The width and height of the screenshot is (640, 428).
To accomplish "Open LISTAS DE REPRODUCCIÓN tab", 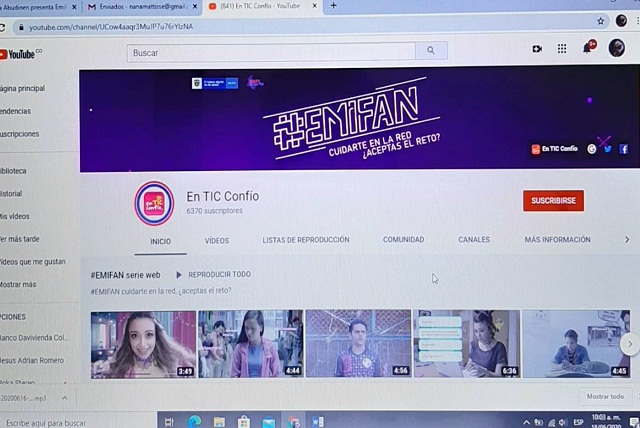I will 306,240.
